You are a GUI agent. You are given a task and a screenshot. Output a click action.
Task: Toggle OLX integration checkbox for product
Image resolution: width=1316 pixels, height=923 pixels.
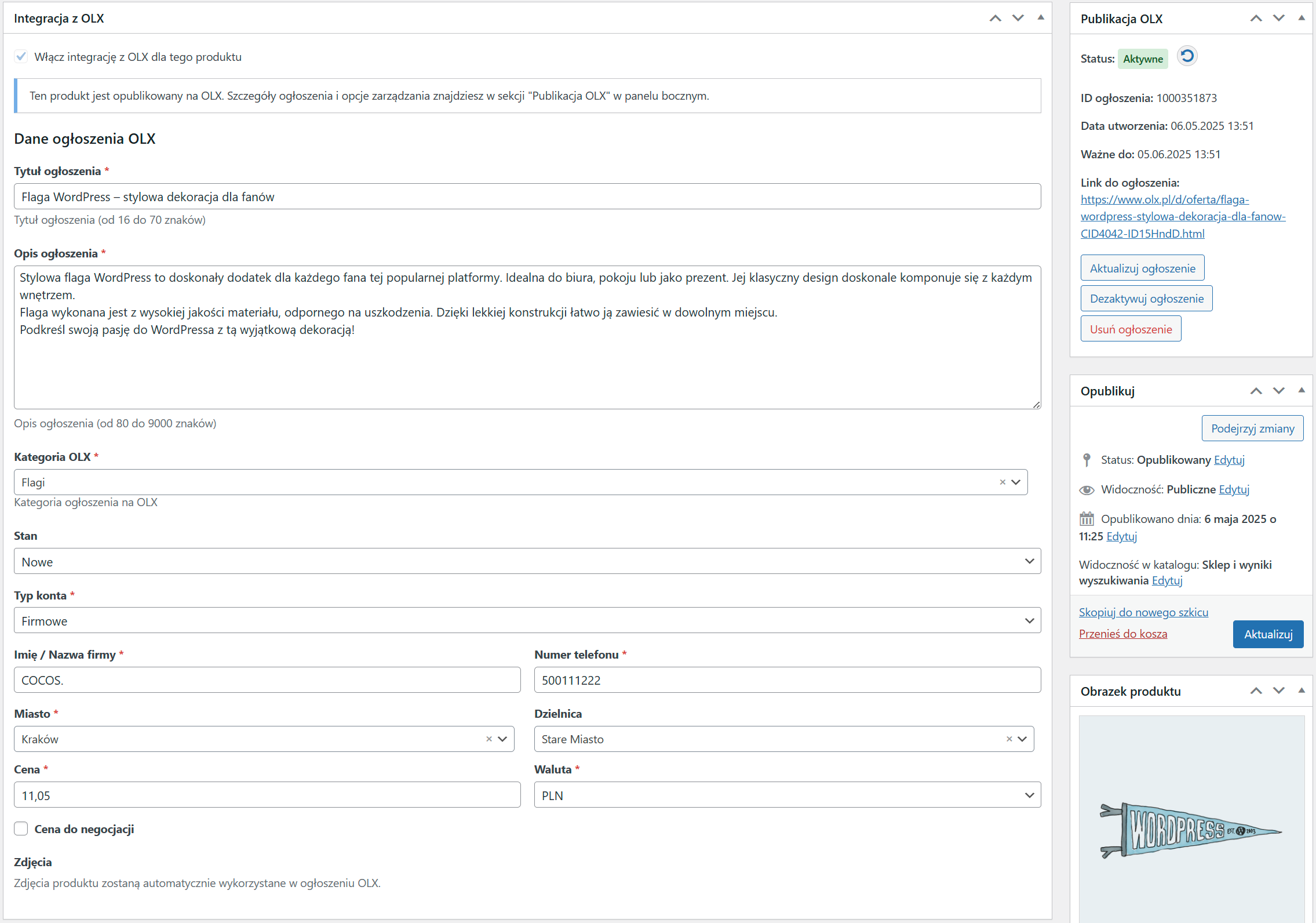coord(21,57)
